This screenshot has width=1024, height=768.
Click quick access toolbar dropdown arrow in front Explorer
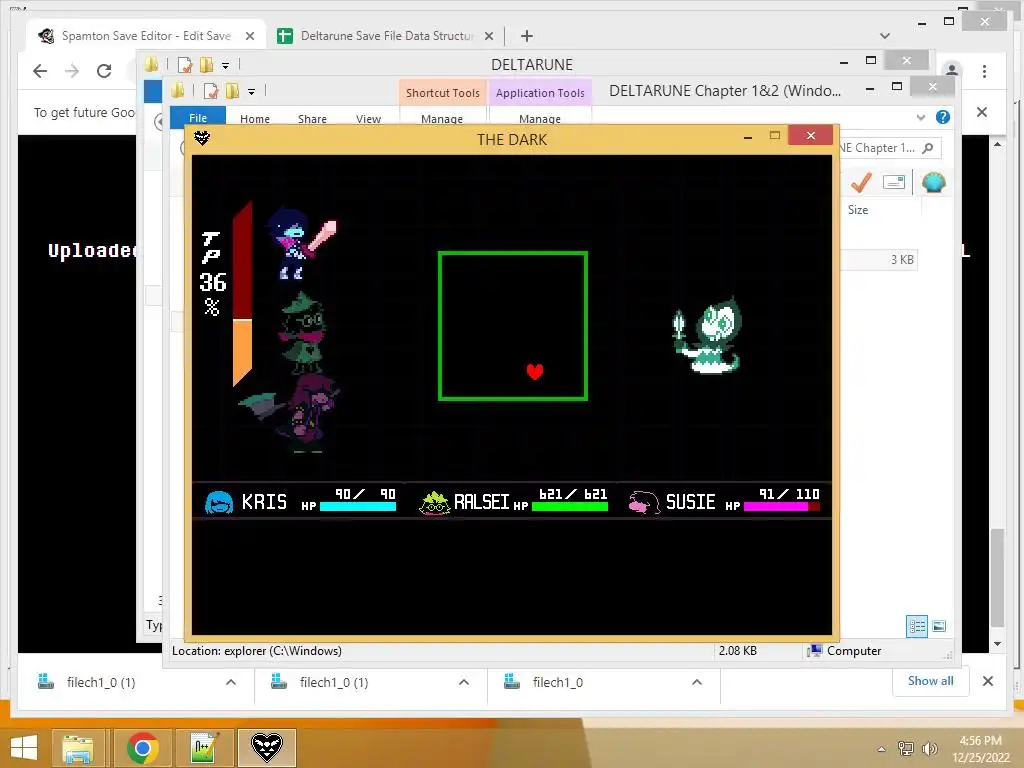click(x=251, y=91)
